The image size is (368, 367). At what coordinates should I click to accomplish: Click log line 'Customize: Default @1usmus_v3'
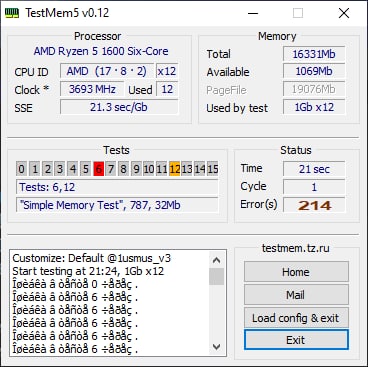click(92, 258)
